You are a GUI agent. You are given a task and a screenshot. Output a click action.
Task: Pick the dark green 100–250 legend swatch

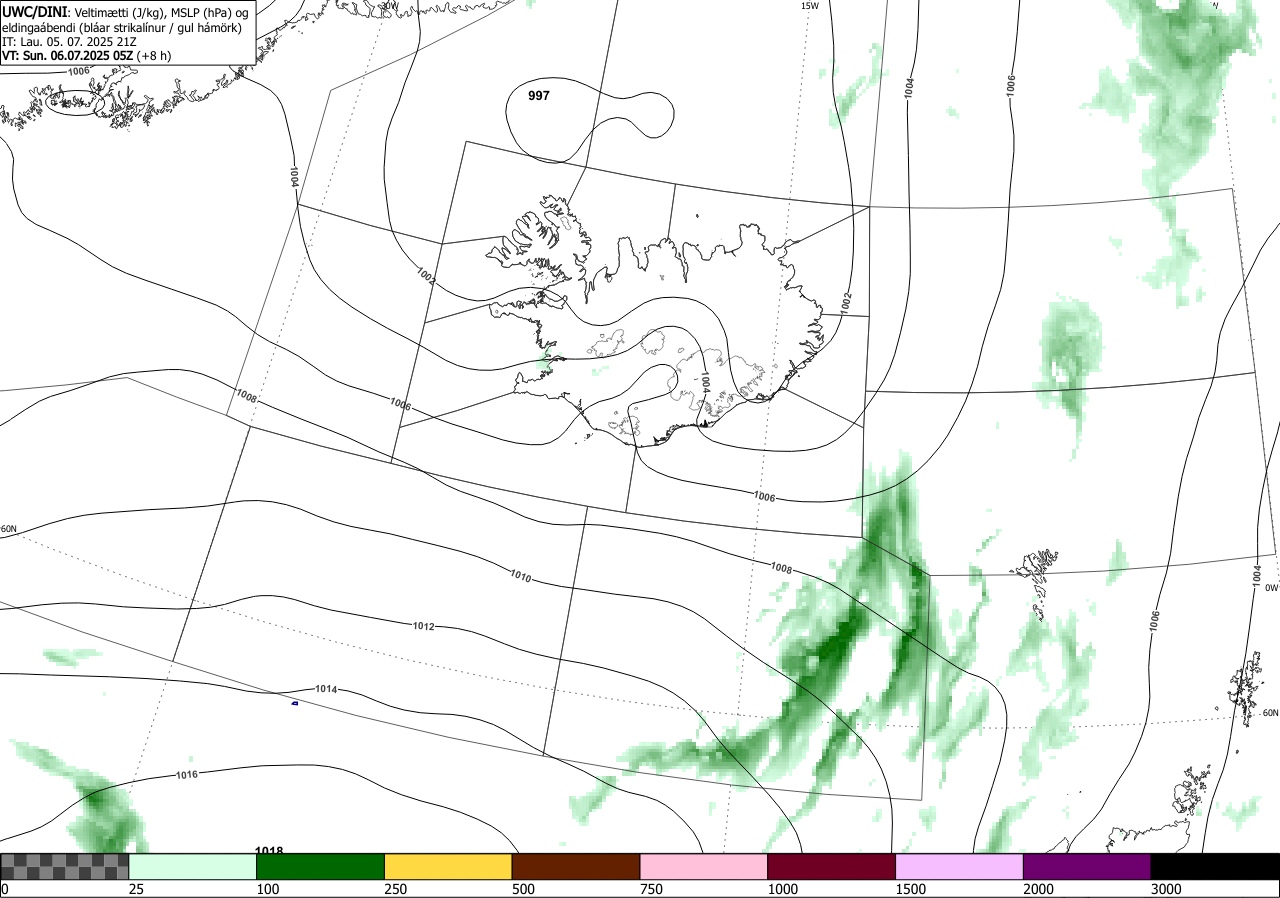pyautogui.click(x=321, y=866)
